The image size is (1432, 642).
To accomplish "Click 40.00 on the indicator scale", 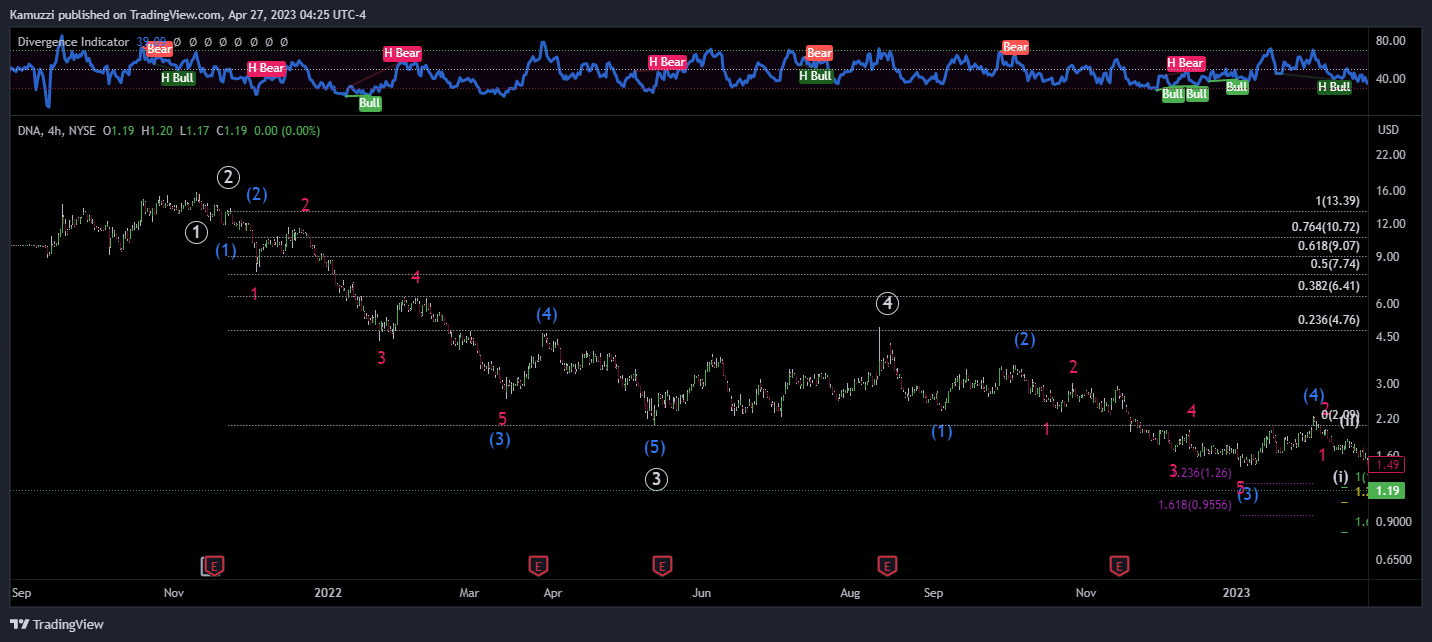I will (1391, 79).
